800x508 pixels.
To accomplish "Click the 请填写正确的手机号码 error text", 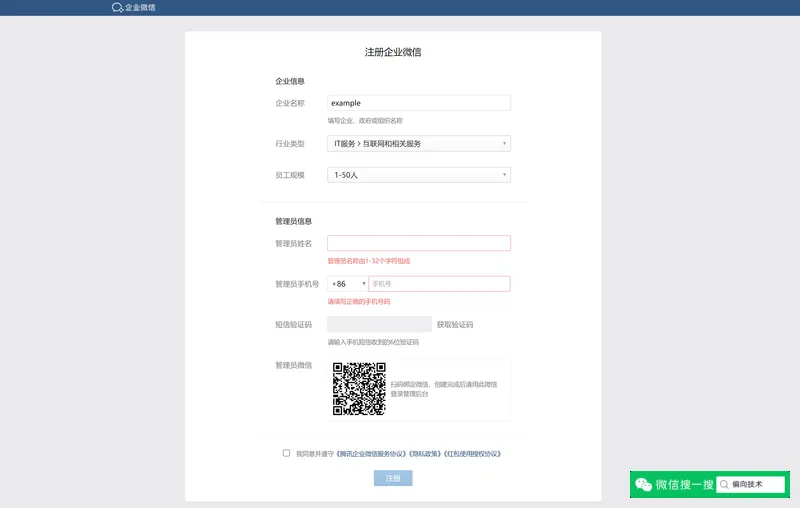I will tap(359, 302).
